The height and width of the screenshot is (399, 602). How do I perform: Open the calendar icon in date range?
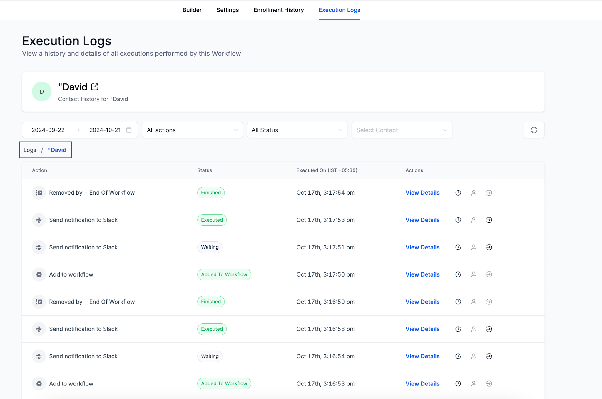pyautogui.click(x=129, y=130)
